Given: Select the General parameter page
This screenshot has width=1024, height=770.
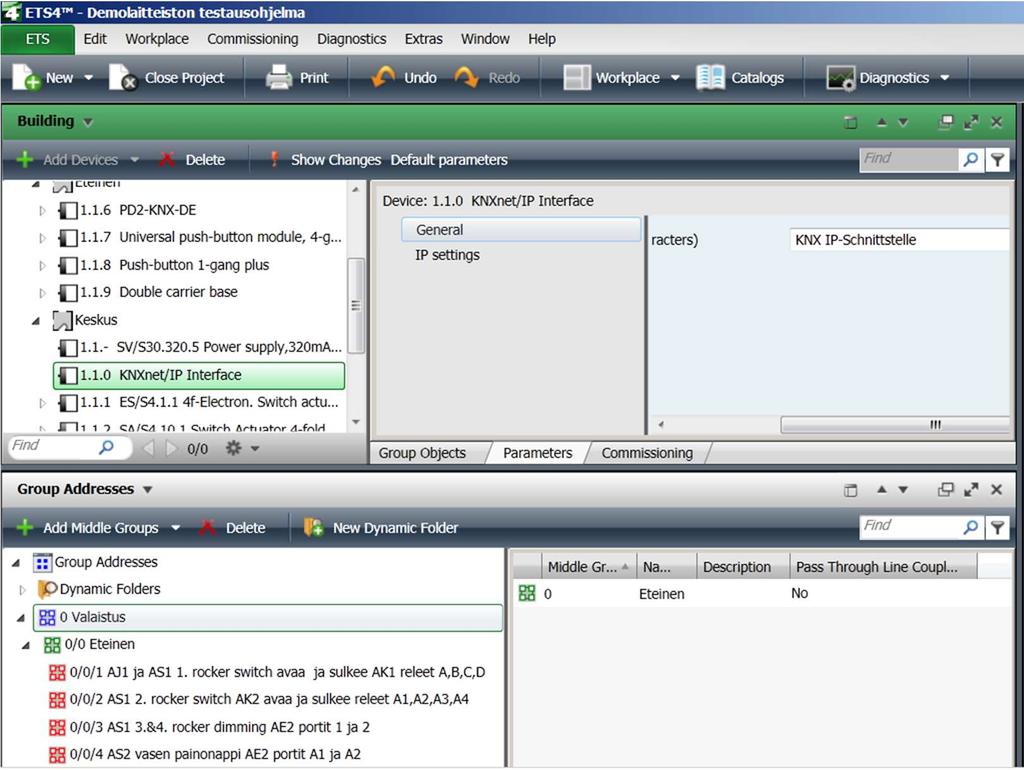Looking at the screenshot, I should pyautogui.click(x=521, y=230).
